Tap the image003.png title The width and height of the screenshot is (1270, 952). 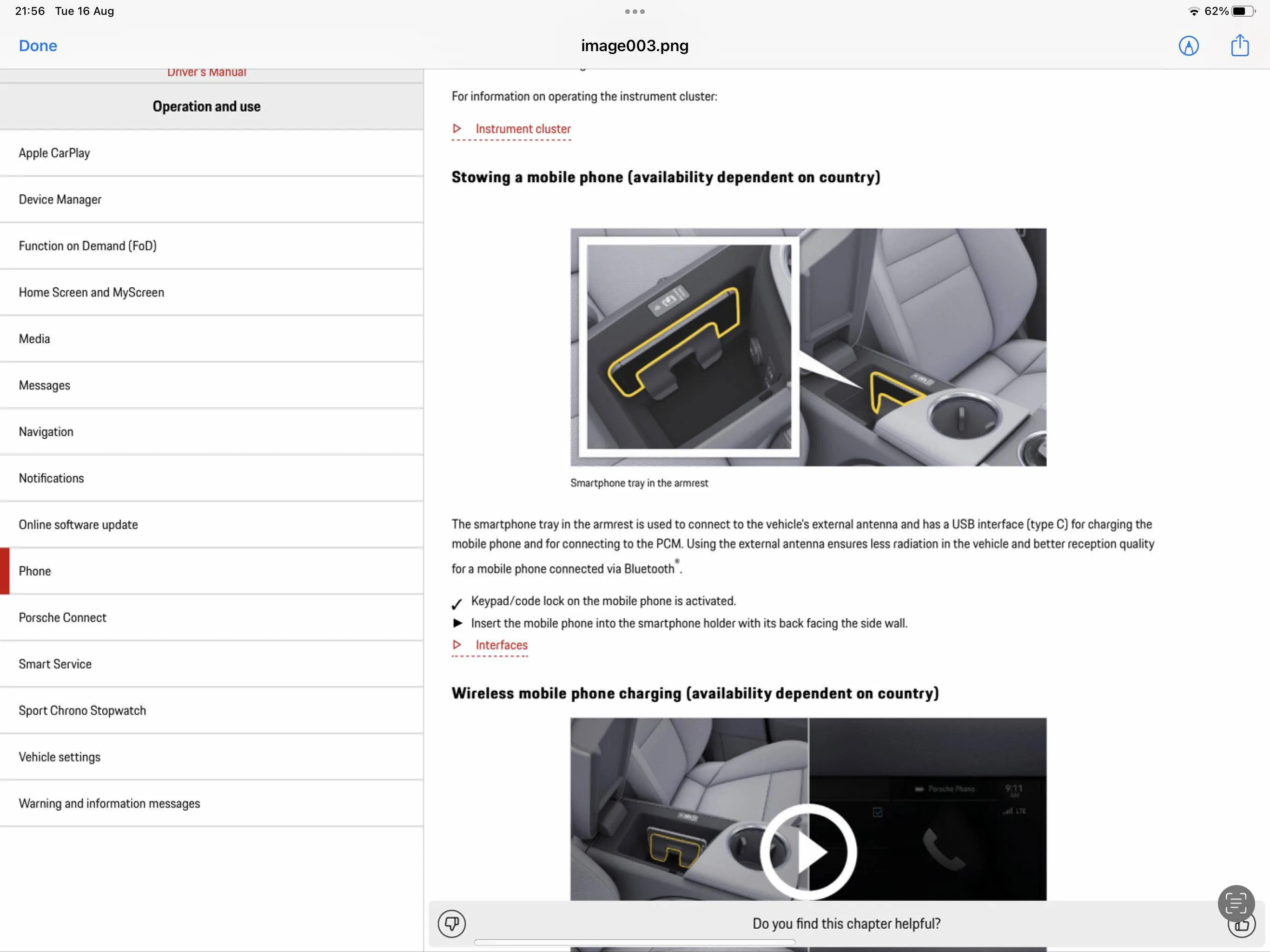pos(635,46)
